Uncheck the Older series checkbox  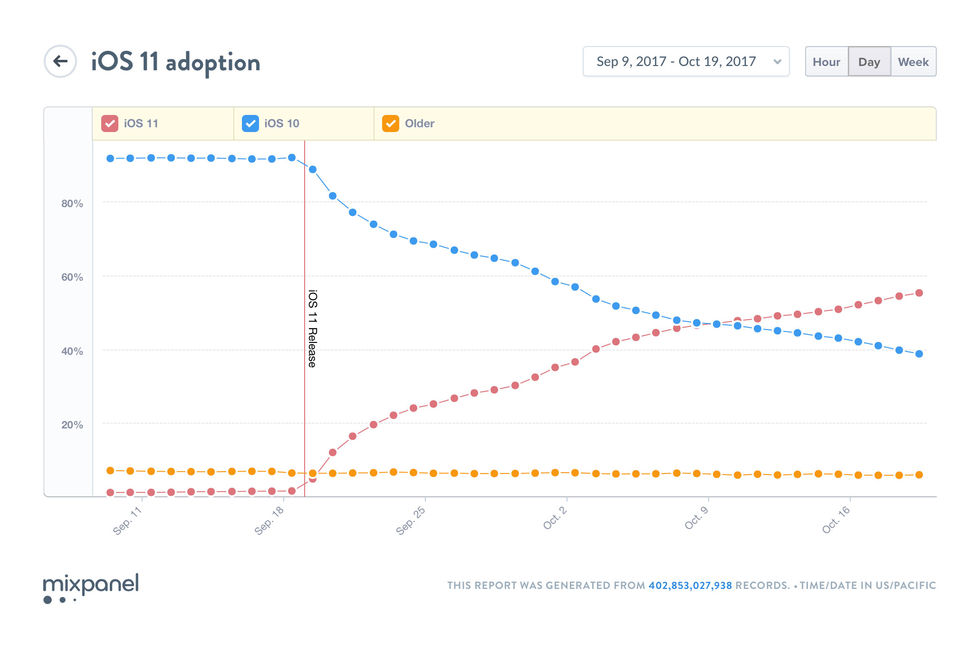coord(391,124)
